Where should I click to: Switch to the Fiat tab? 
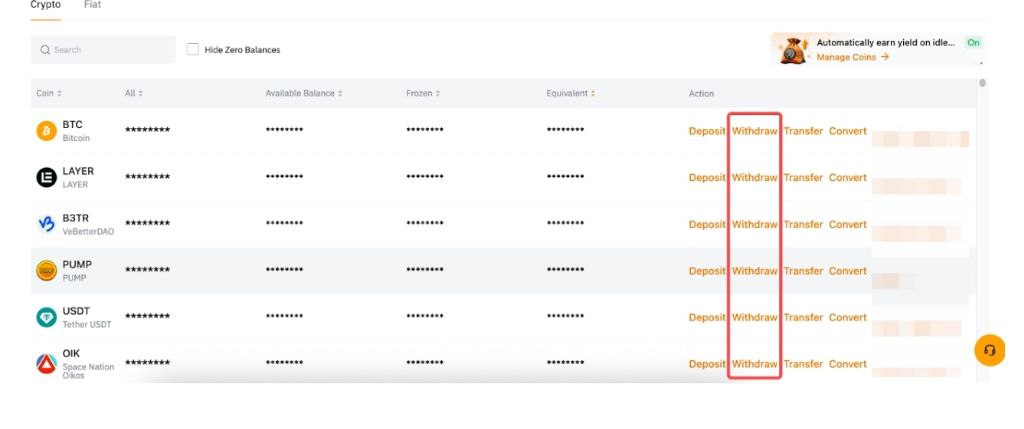pos(92,5)
